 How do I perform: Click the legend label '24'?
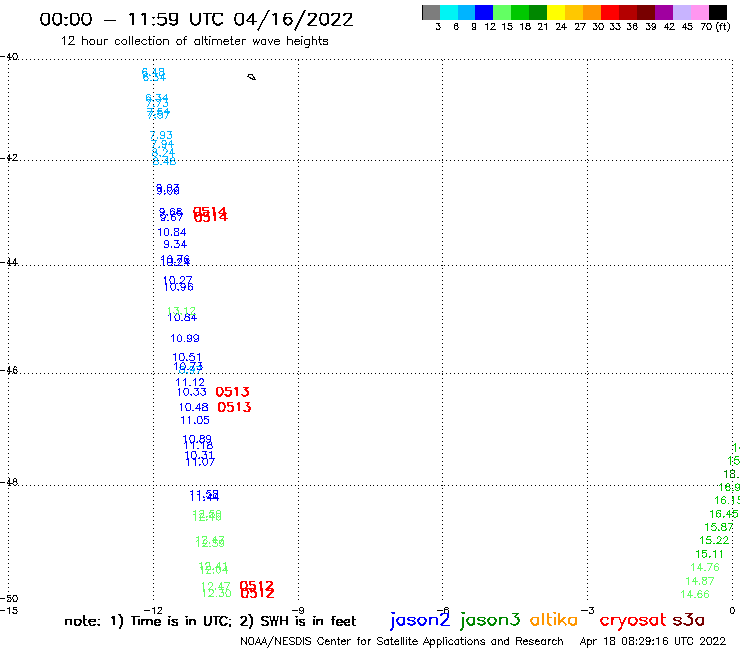pyautogui.click(x=561, y=27)
